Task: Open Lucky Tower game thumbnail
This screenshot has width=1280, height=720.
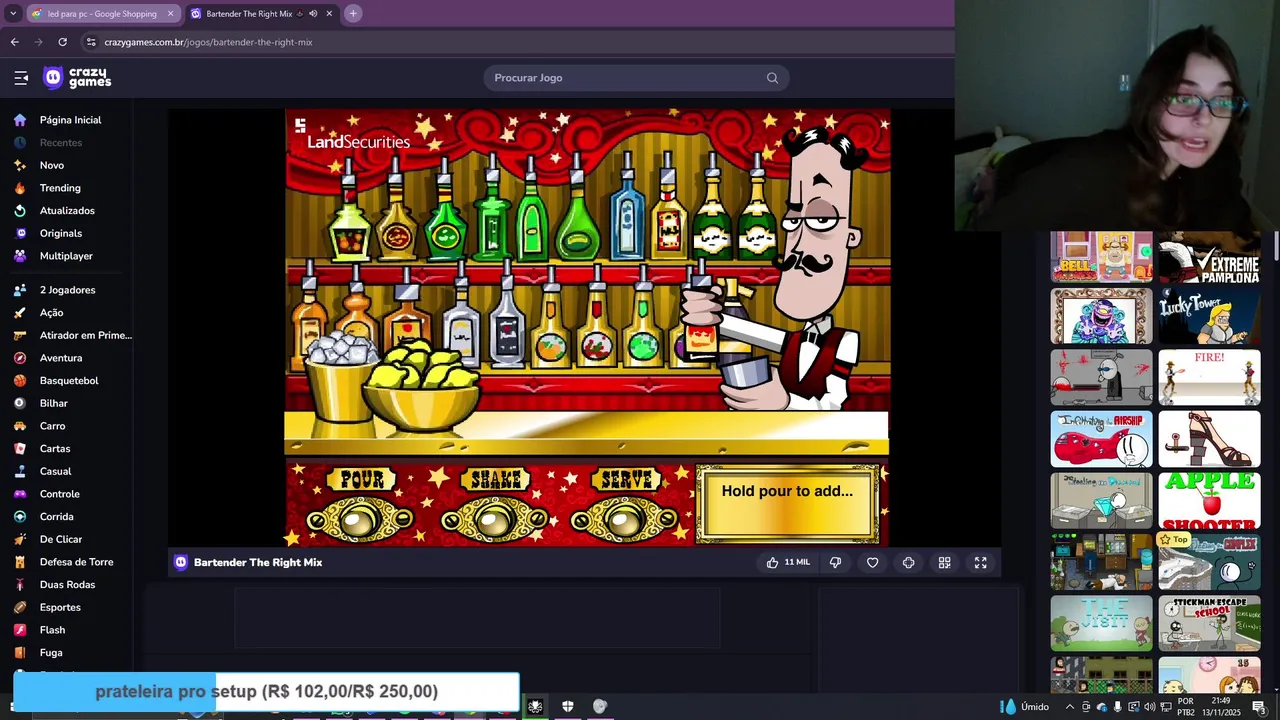Action: (1209, 316)
